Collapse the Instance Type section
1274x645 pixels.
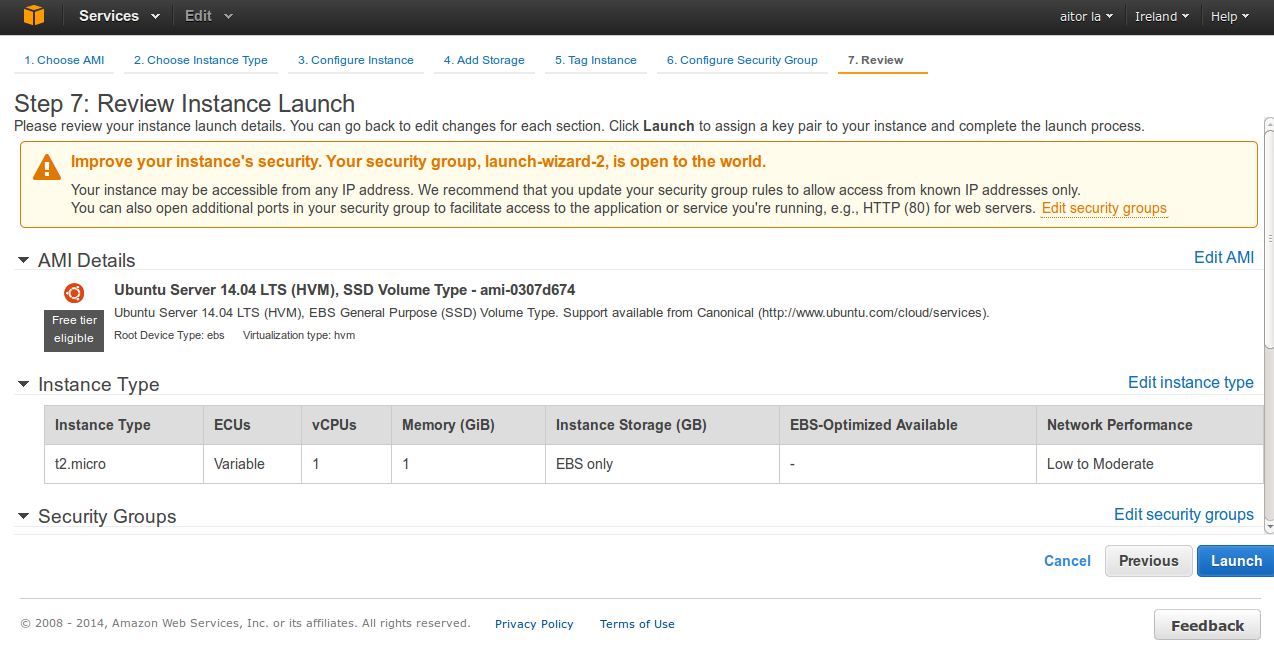23,385
